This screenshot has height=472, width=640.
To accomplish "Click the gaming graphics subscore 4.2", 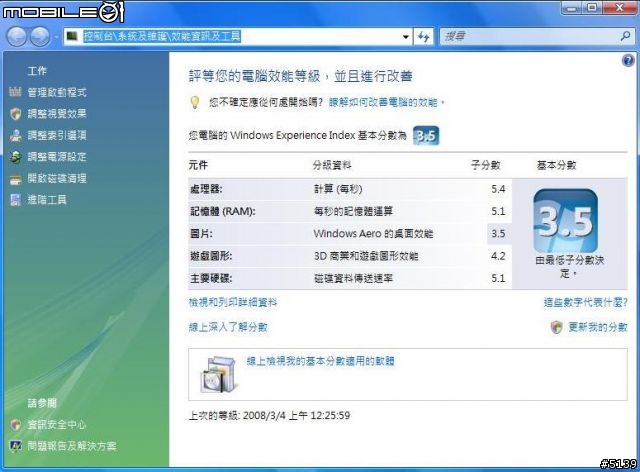I will click(498, 256).
